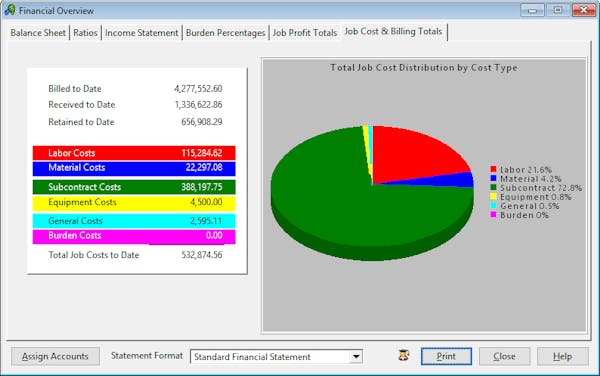This screenshot has height=376, width=600.
Task: Print the financial statement
Action: (x=446, y=356)
